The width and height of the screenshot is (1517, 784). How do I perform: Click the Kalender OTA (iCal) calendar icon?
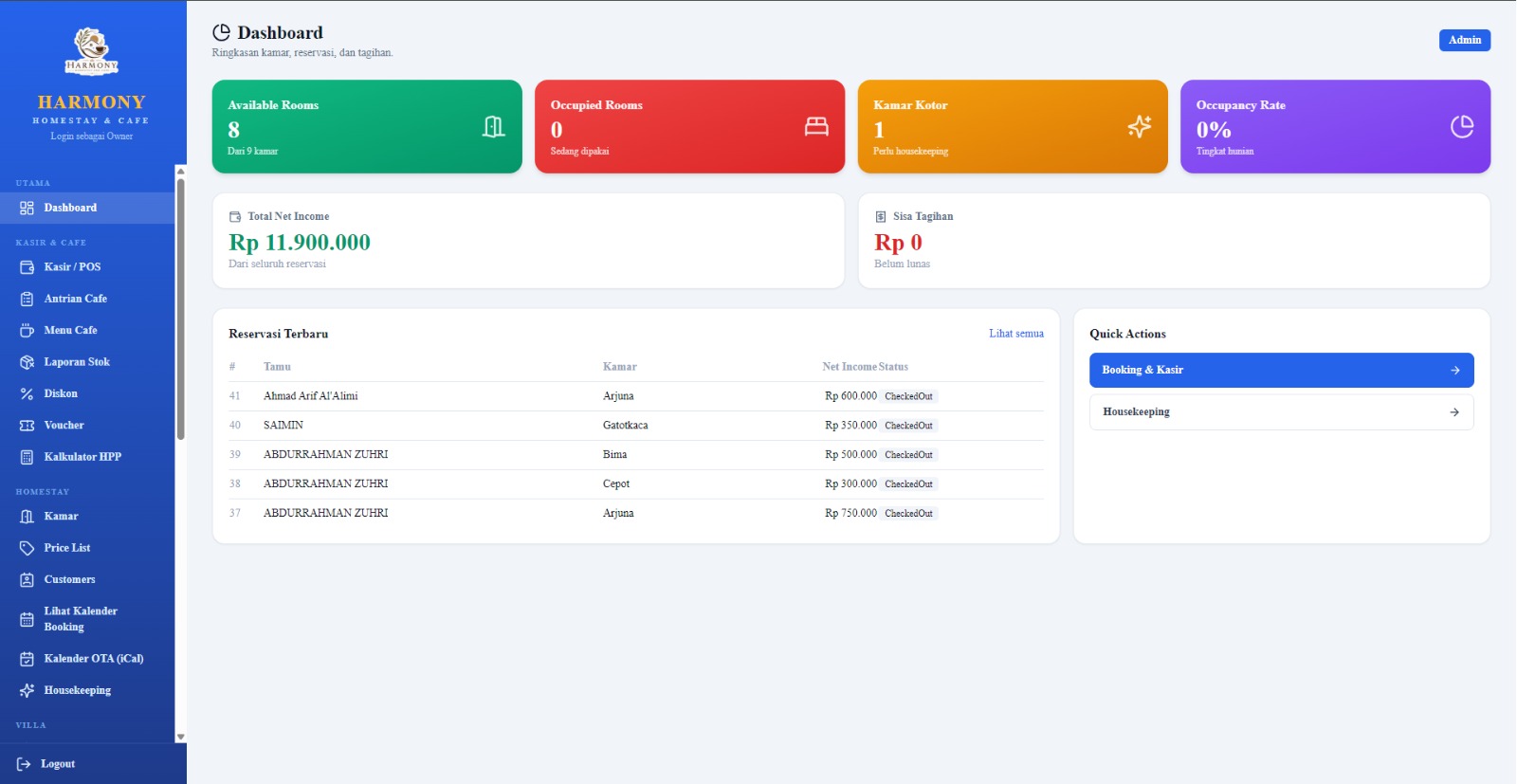click(x=27, y=659)
